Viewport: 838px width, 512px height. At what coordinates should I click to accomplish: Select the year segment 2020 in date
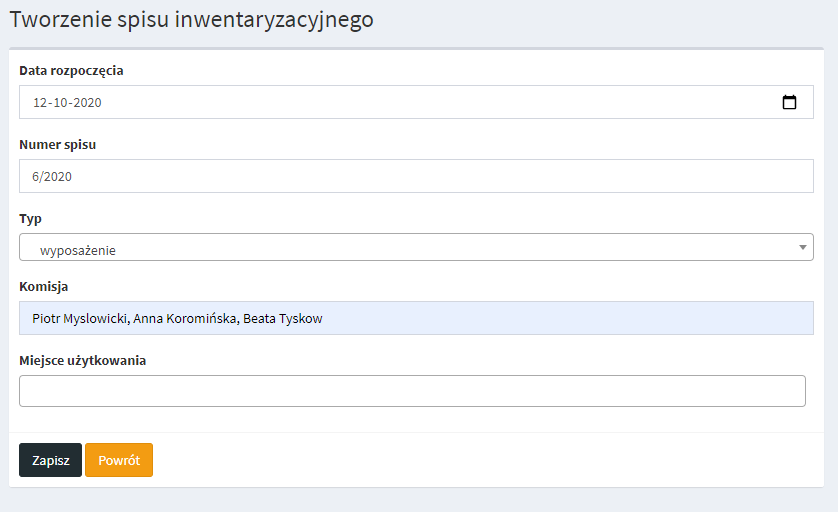[x=86, y=102]
